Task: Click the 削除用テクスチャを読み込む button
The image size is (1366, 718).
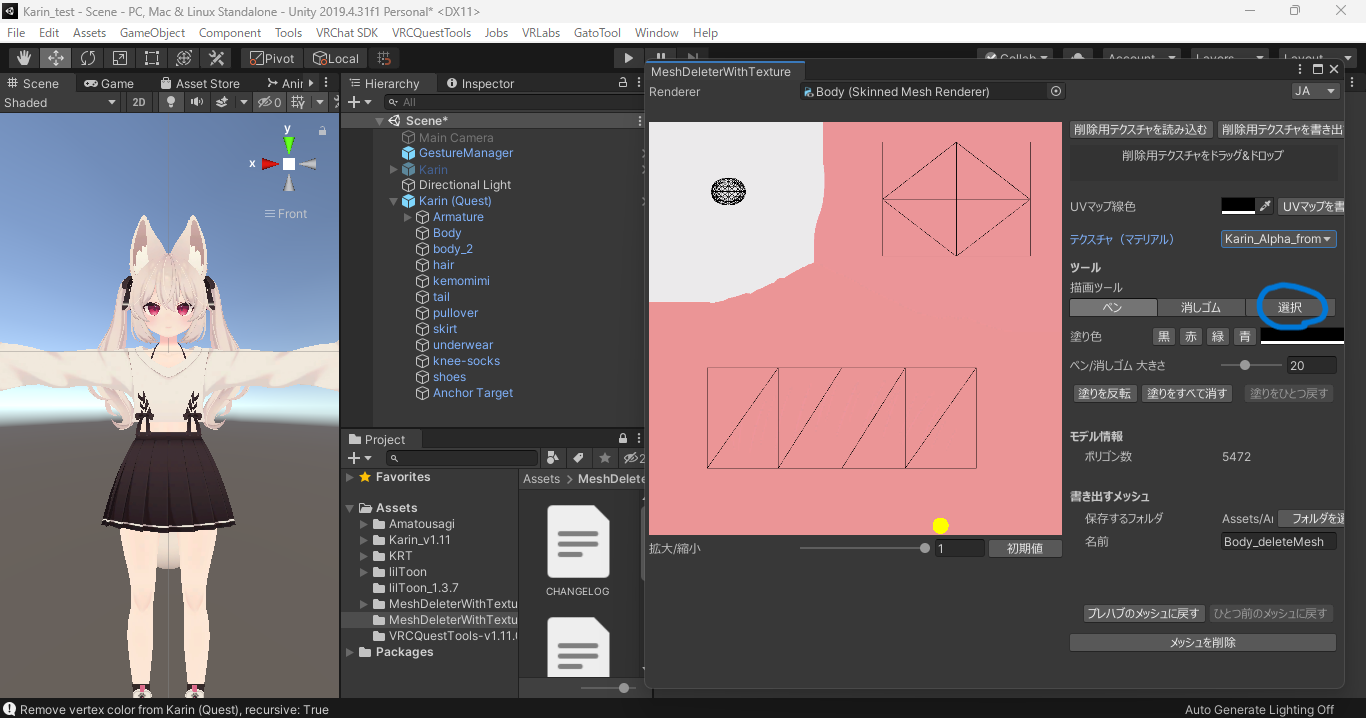Action: (1141, 129)
